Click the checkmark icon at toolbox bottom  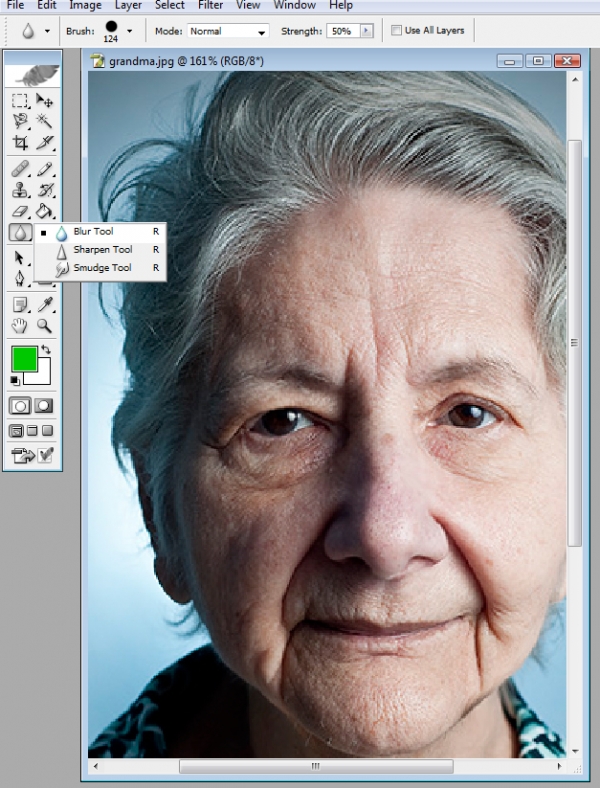coord(45,455)
